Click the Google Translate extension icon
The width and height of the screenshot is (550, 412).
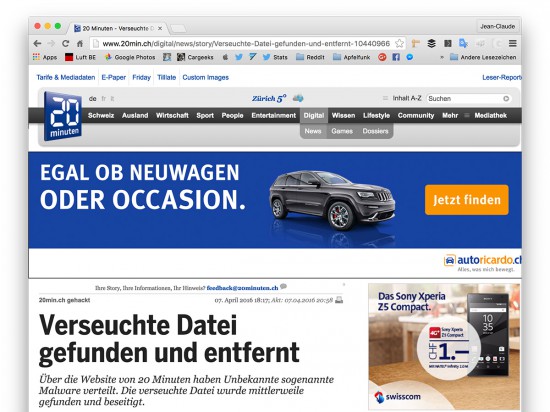tap(463, 43)
